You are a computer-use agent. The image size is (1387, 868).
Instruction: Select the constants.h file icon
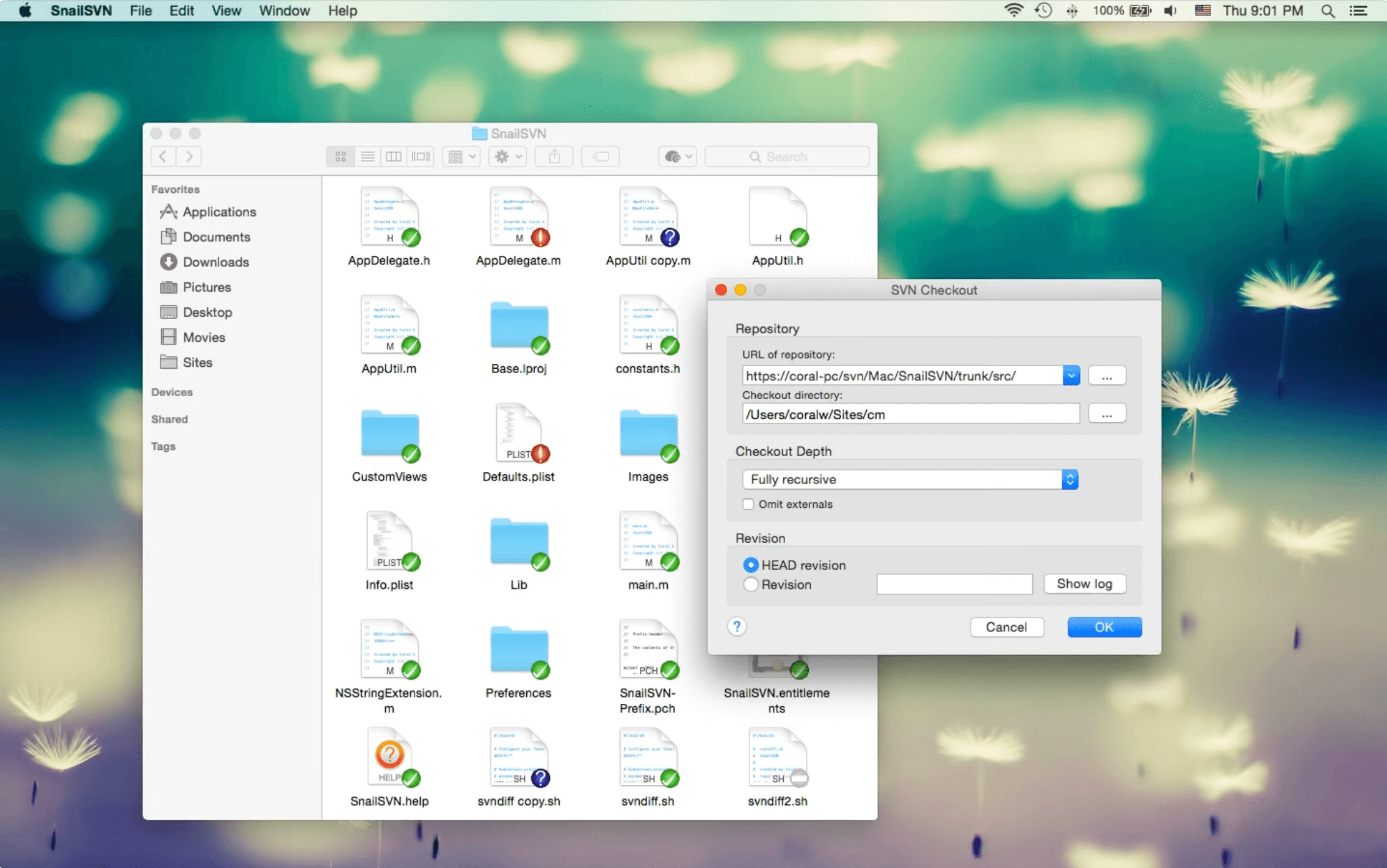[648, 325]
